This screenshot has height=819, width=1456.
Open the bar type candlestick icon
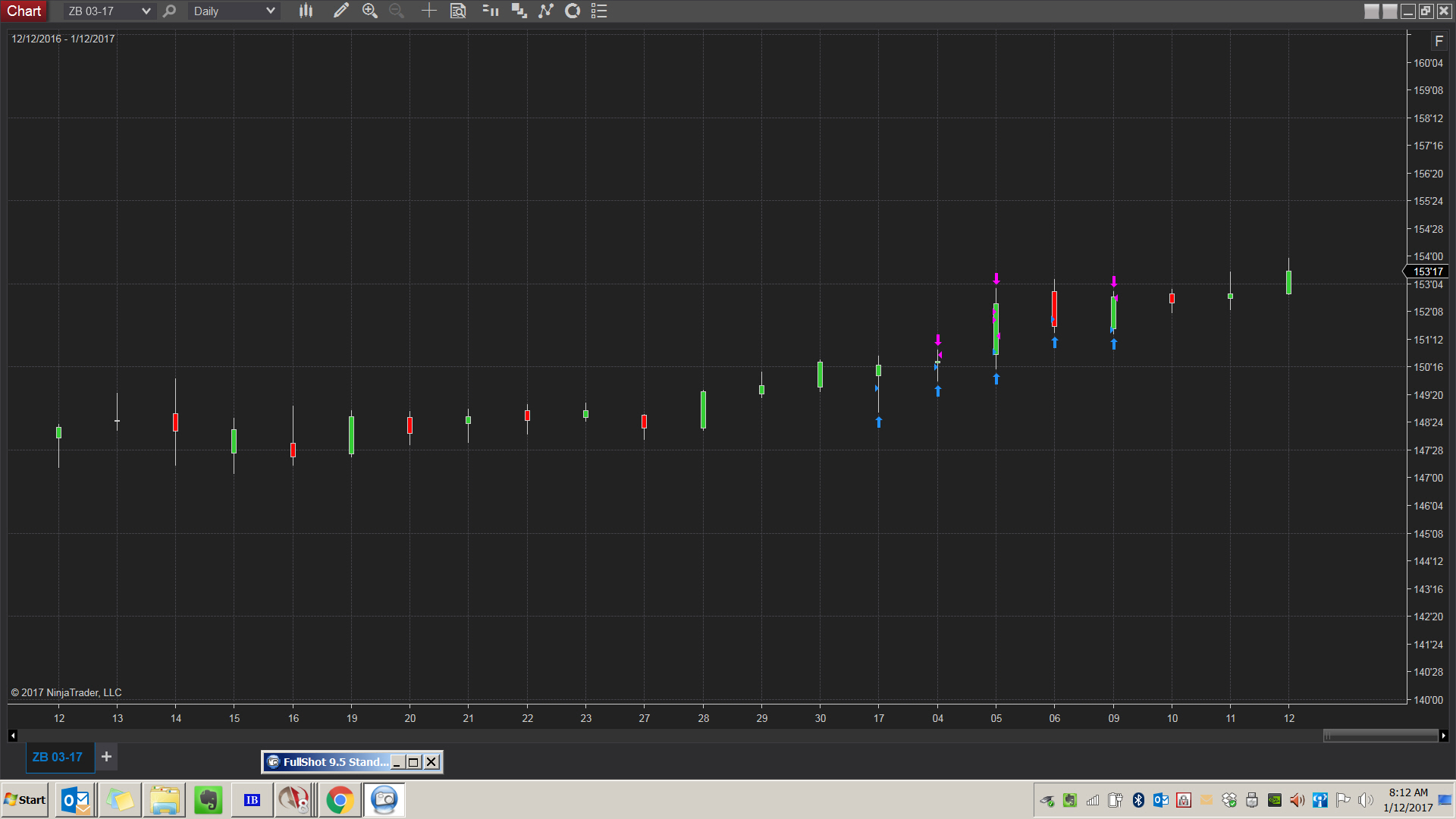pyautogui.click(x=306, y=11)
